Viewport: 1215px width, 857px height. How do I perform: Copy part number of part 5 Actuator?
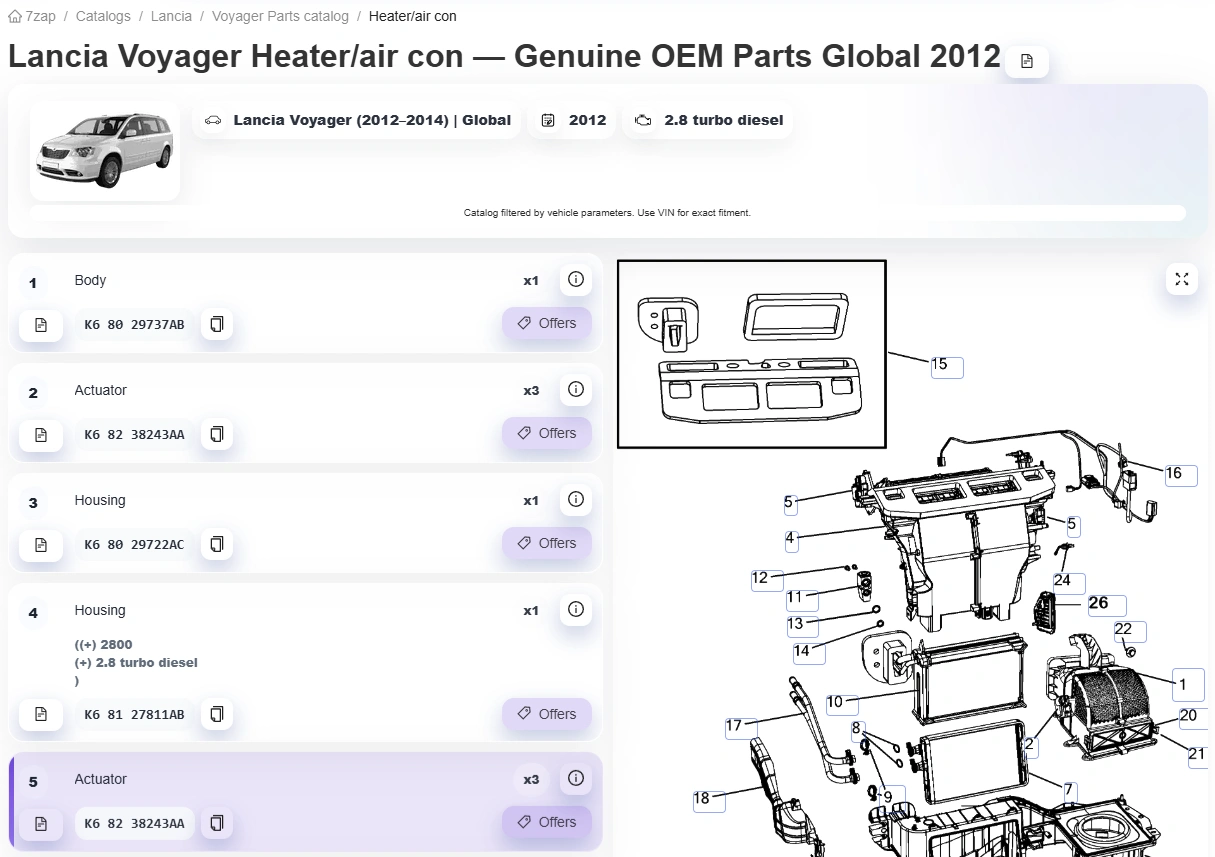(216, 823)
